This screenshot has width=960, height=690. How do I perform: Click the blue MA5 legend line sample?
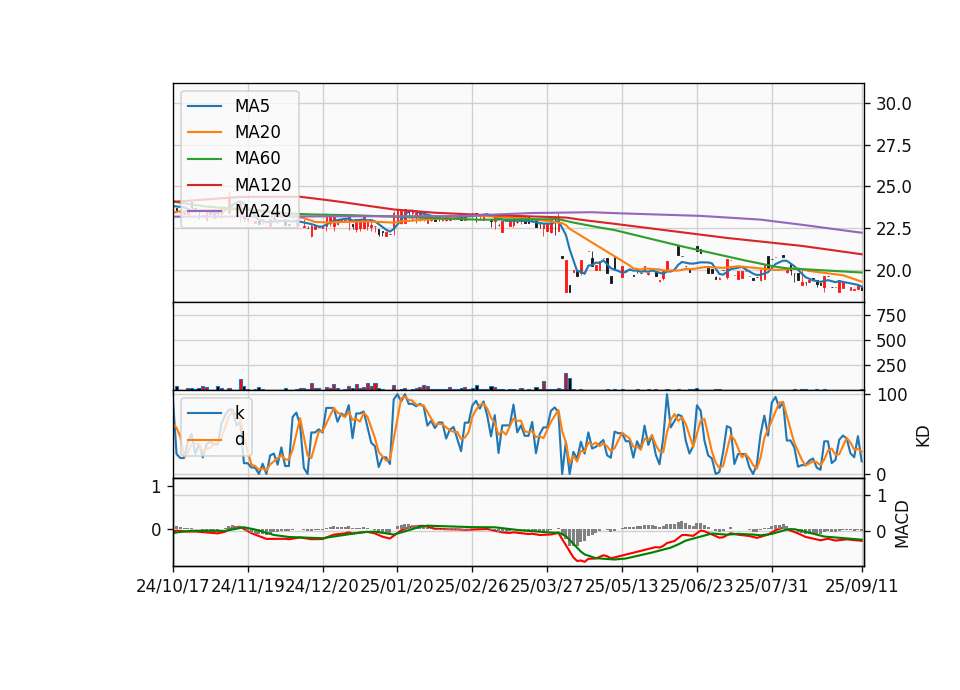tap(204, 107)
